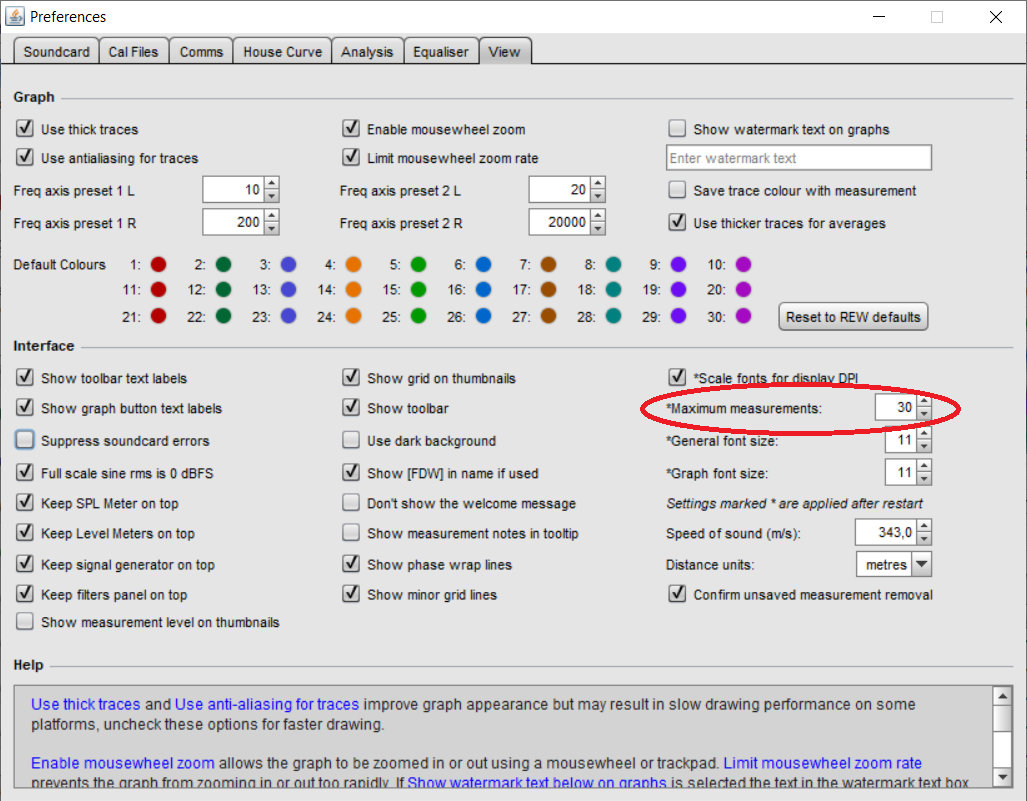The width and height of the screenshot is (1027, 801).
Task: Decrease Freq axis preset 2 R value
Action: [x=597, y=229]
